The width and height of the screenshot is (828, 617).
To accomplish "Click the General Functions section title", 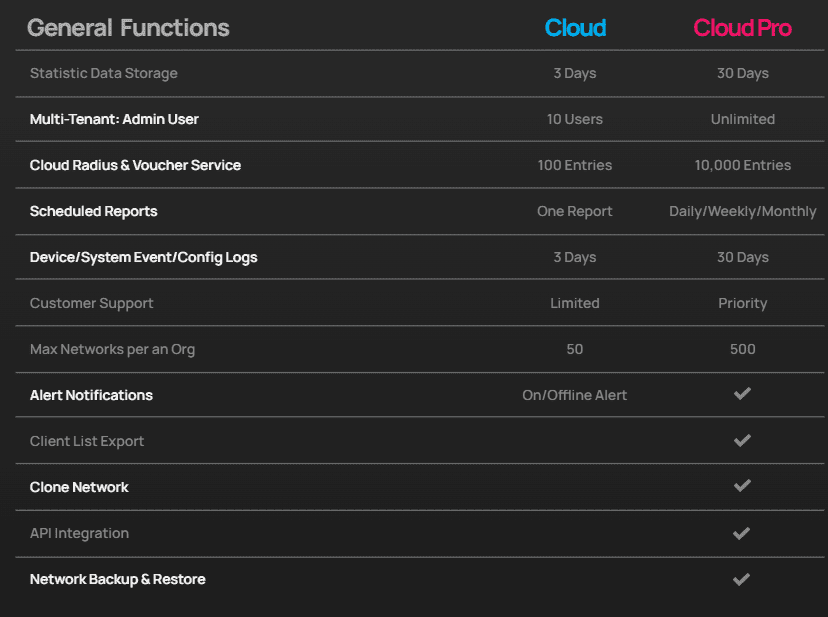I will tap(128, 28).
